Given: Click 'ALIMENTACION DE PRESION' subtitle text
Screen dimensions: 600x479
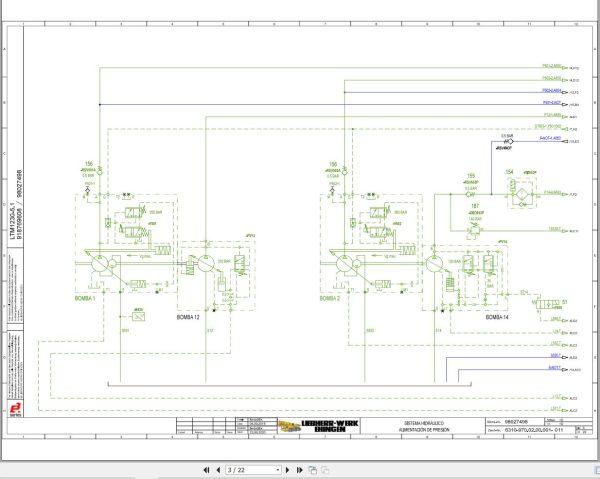Looking at the screenshot, I should [x=424, y=430].
